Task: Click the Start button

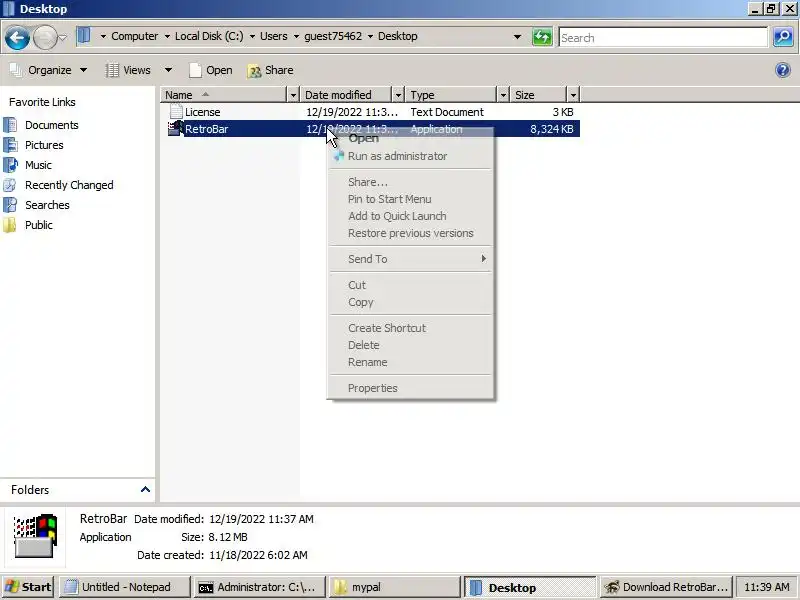Action: click(x=29, y=587)
